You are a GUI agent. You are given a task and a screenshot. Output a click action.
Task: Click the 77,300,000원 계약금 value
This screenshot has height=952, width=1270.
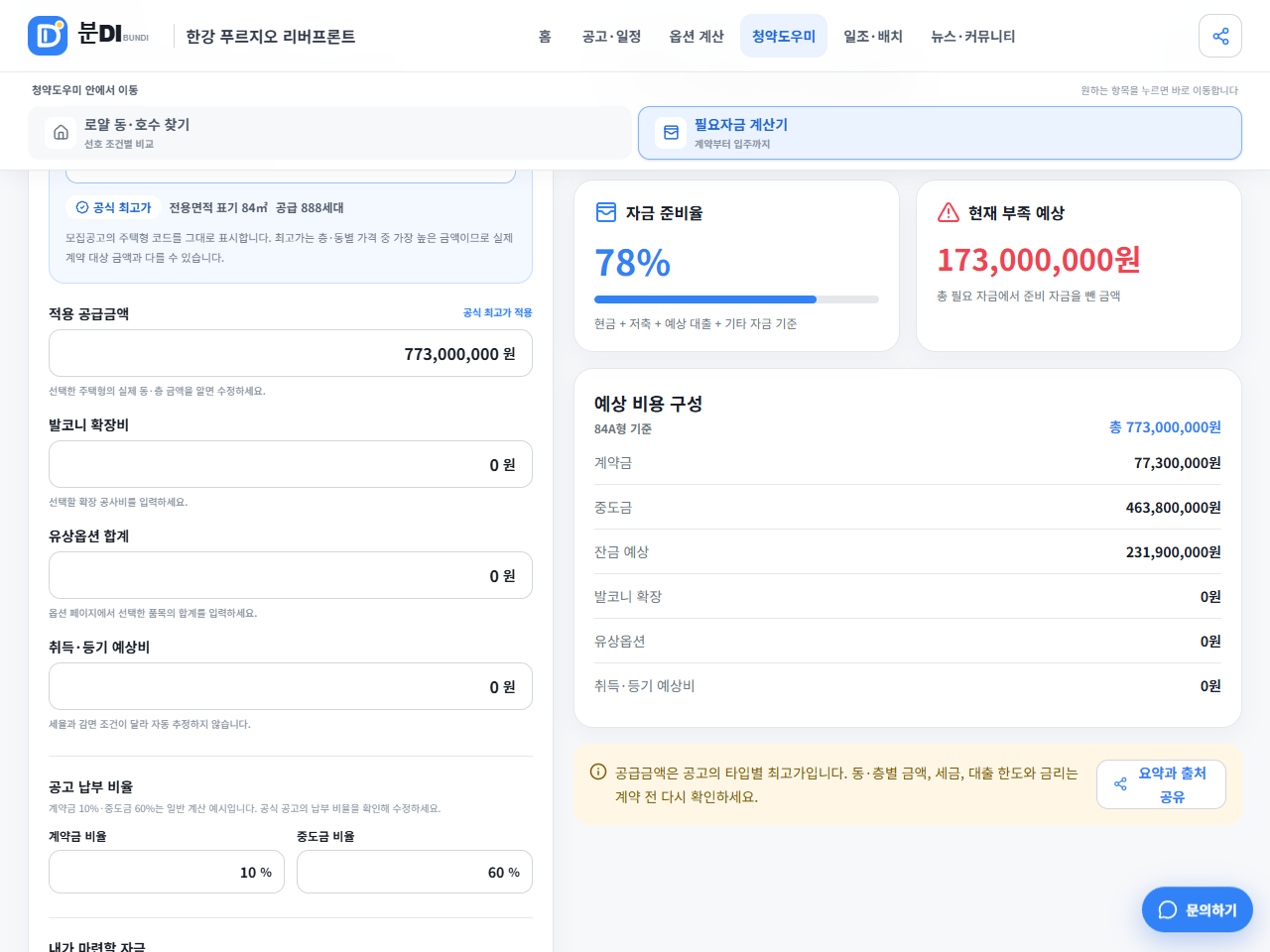(x=1178, y=462)
